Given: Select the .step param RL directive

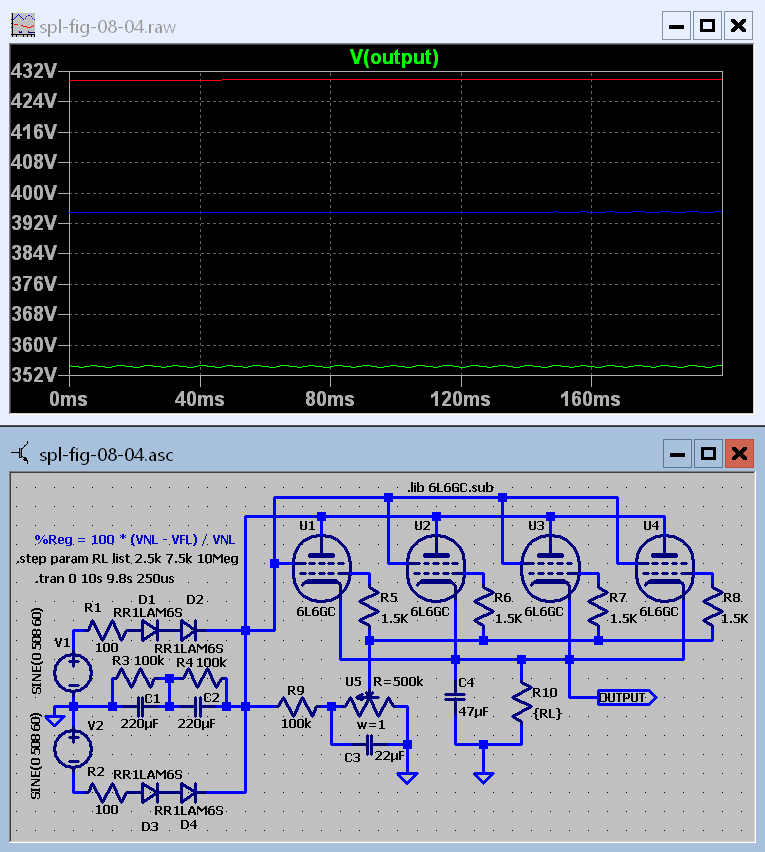Looking at the screenshot, I should click(127, 559).
